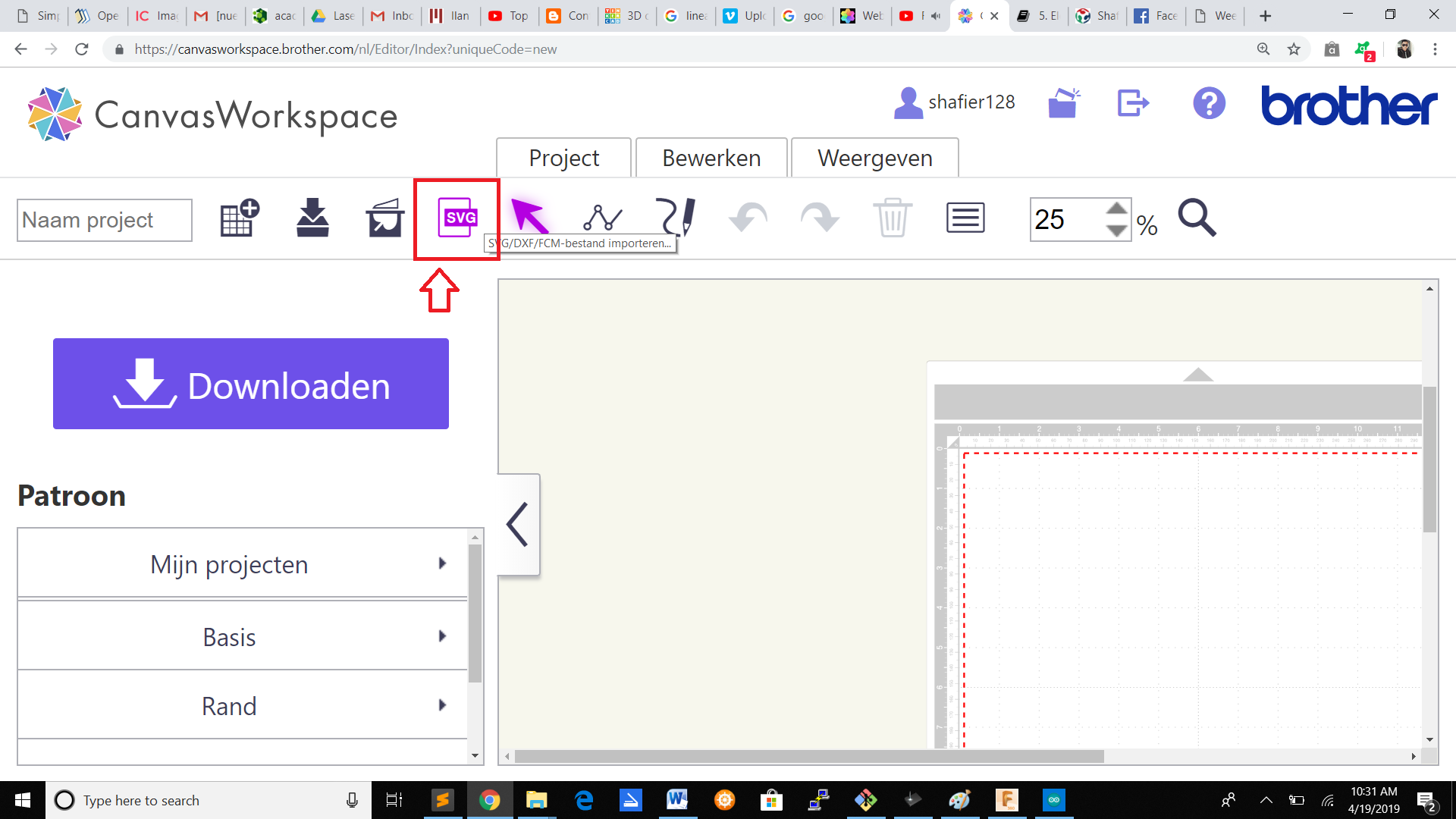
Task: Select the purple arrow selection tool
Action: [x=529, y=216]
